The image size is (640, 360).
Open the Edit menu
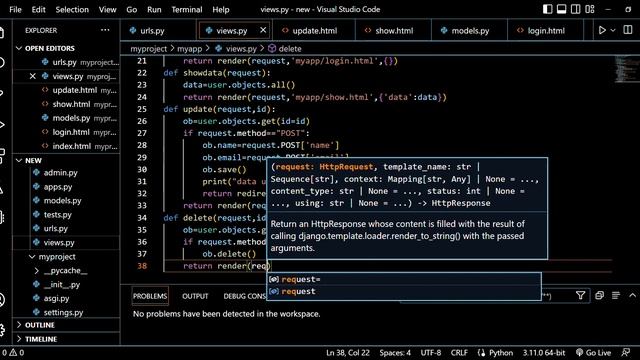[38, 9]
